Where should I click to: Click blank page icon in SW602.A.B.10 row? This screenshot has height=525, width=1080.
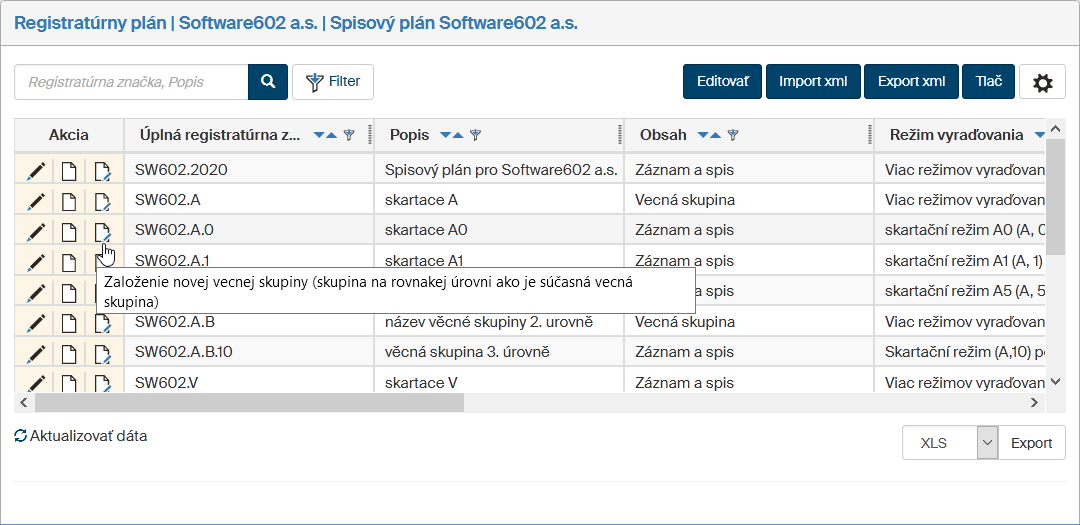[69, 355]
